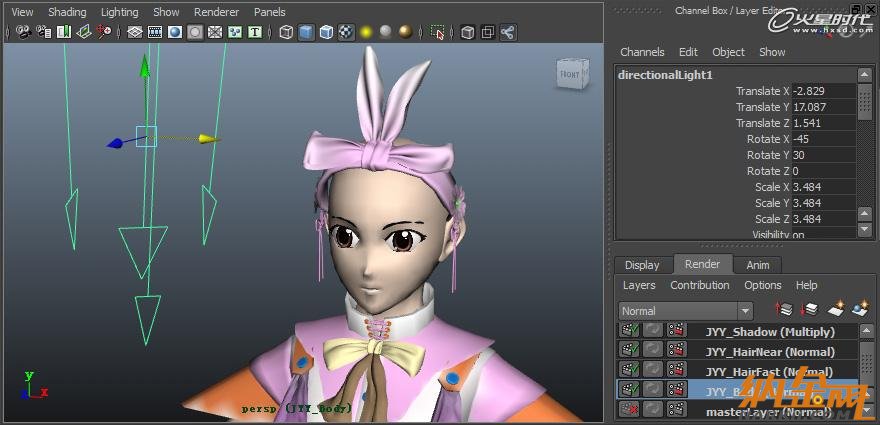Click the gold High Quality sphere icon
This screenshot has height=425, width=880.
[405, 32]
